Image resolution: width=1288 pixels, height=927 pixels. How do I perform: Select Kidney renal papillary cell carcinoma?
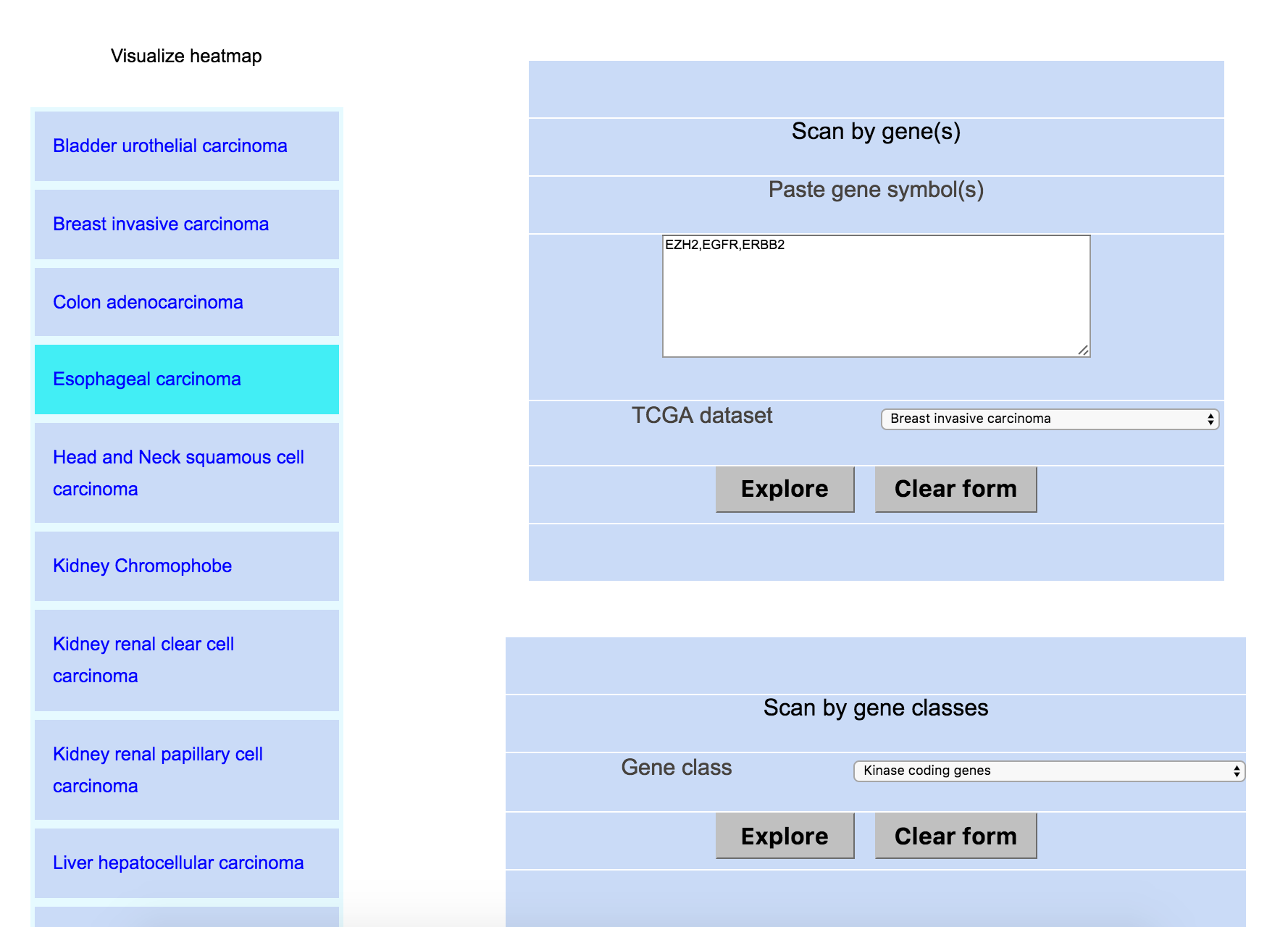157,769
